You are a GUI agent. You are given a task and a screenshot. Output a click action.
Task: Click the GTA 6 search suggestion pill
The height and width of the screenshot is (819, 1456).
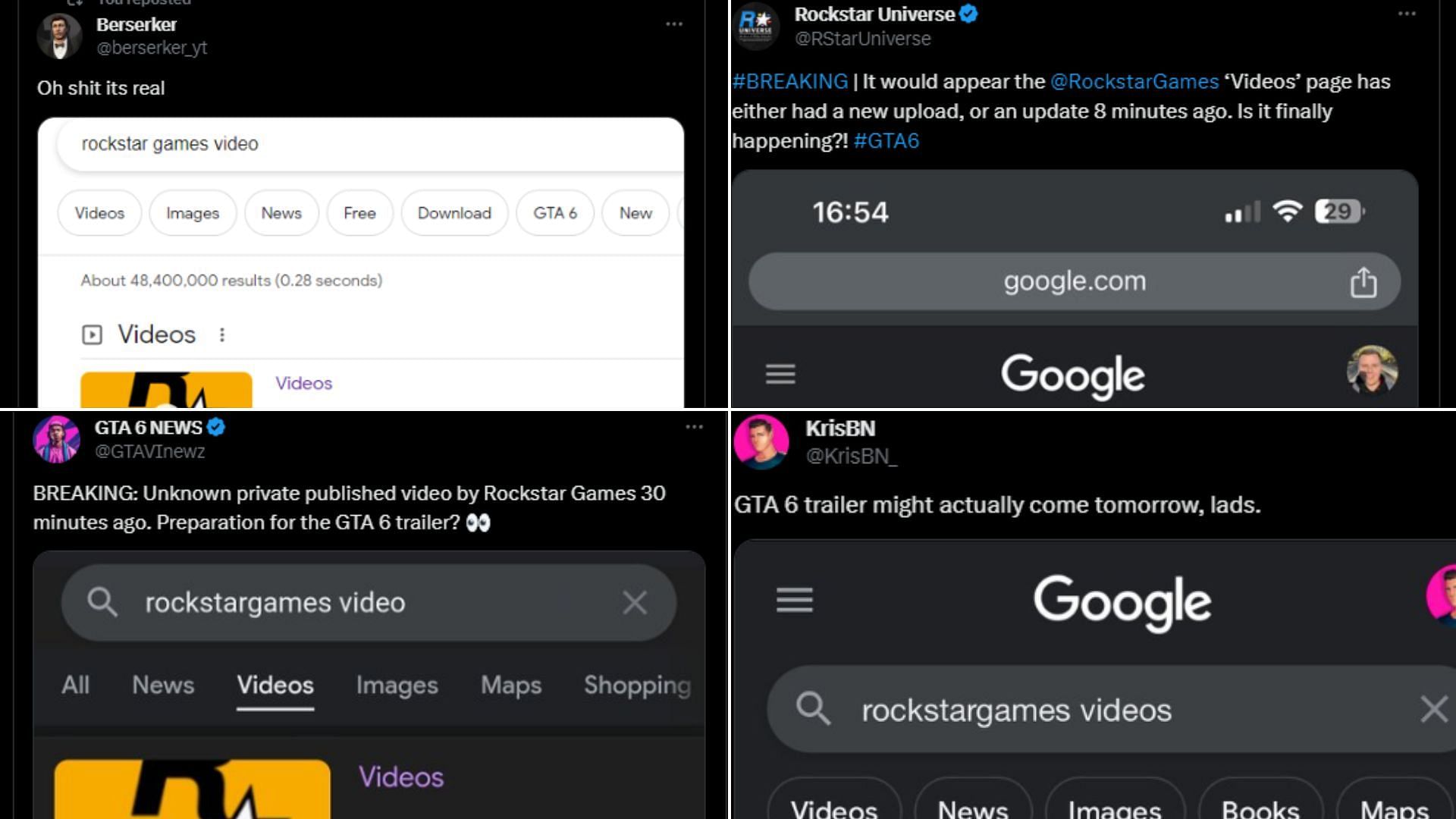[x=553, y=213]
